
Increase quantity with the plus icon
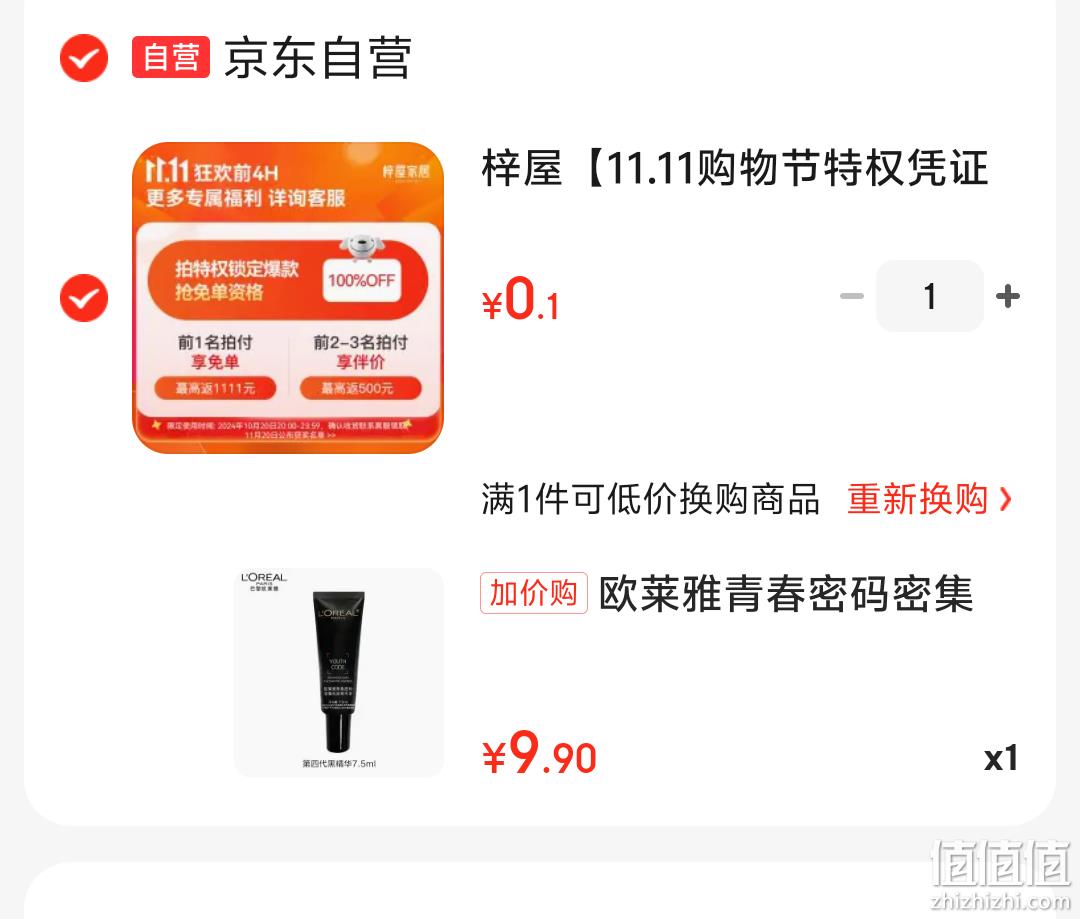[1008, 296]
